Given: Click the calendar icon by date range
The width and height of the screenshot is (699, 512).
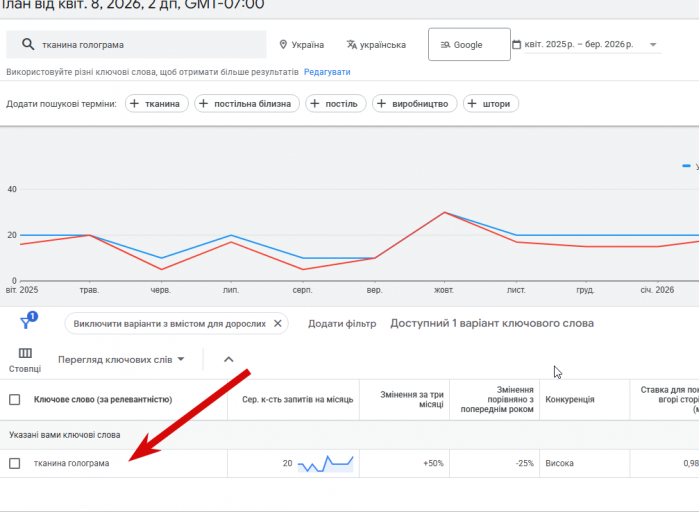Looking at the screenshot, I should 517,45.
